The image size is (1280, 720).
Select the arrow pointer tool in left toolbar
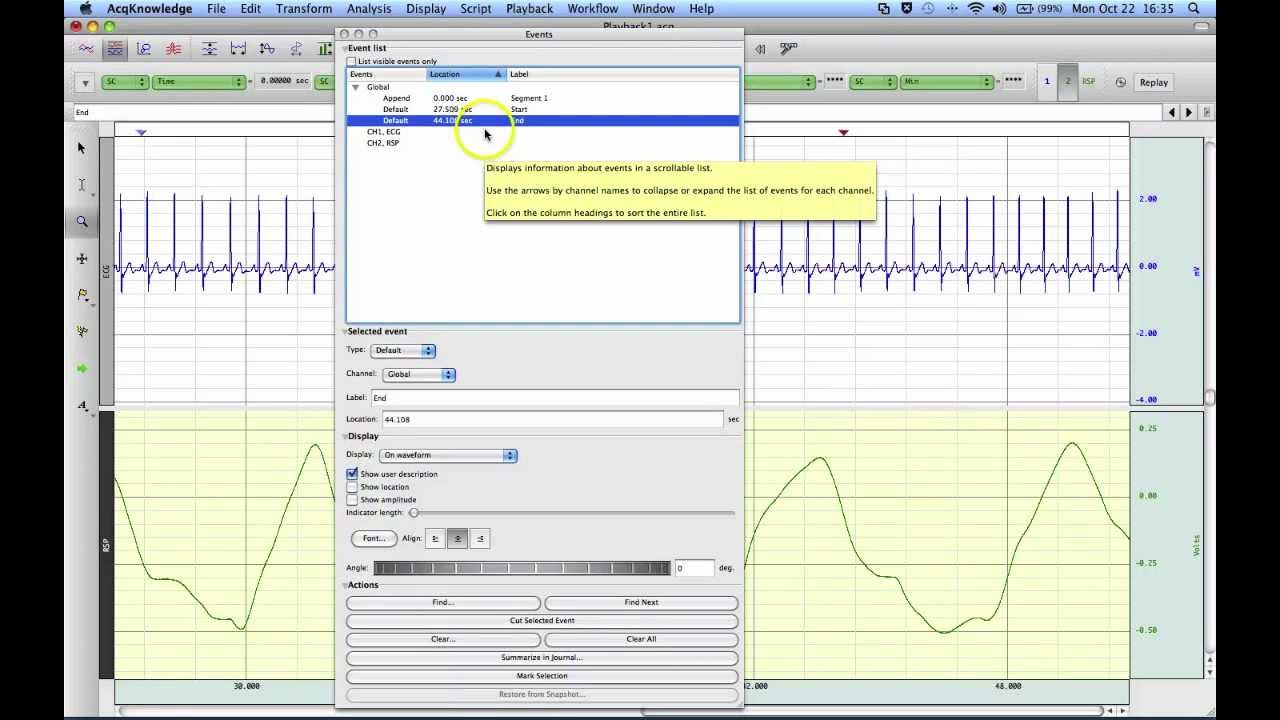click(x=82, y=148)
